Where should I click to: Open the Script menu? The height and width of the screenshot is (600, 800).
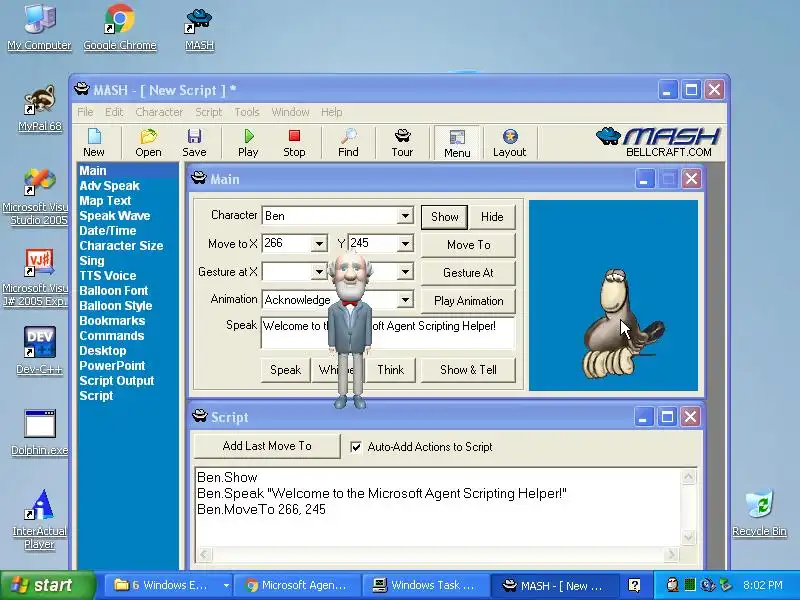209,112
